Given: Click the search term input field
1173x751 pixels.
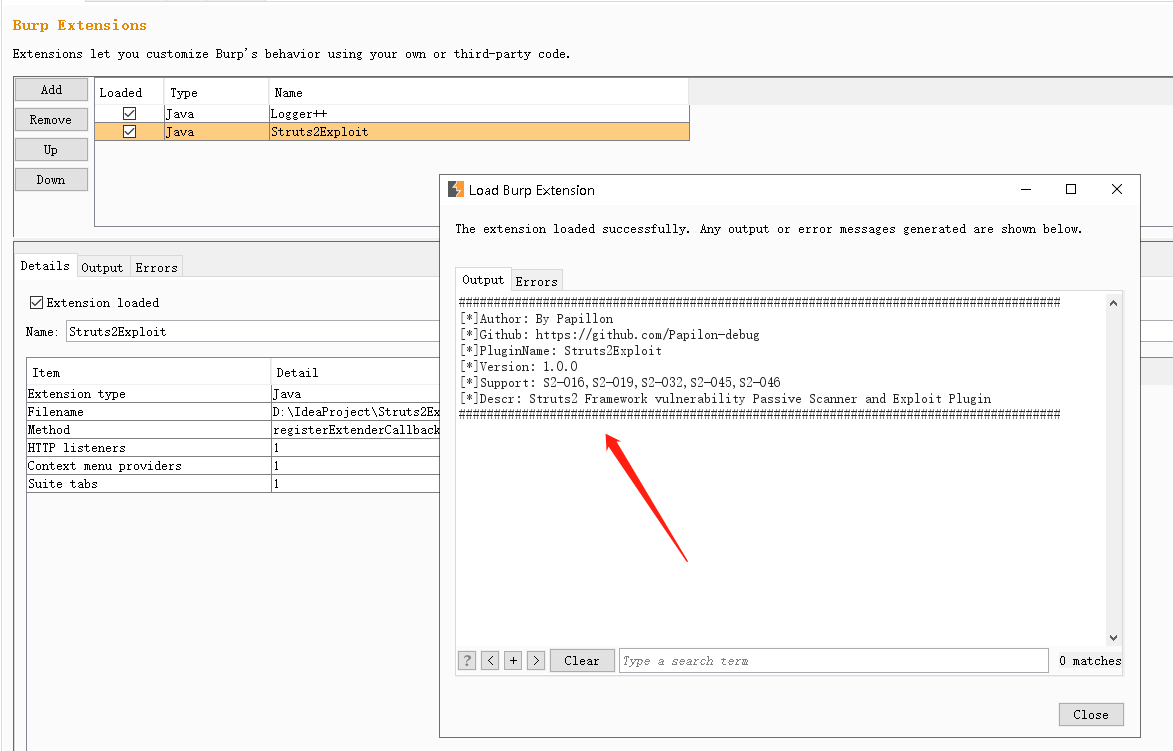Looking at the screenshot, I should coord(833,660).
